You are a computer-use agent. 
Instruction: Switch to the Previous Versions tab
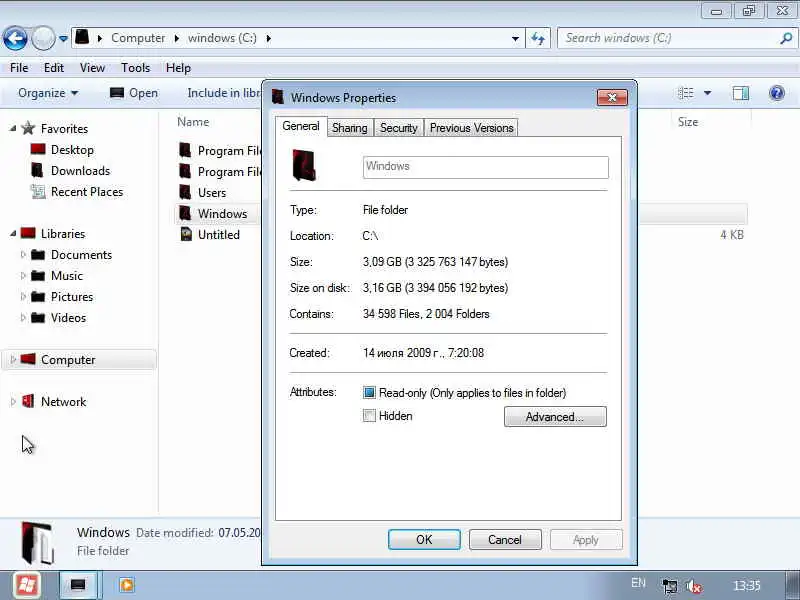point(471,128)
